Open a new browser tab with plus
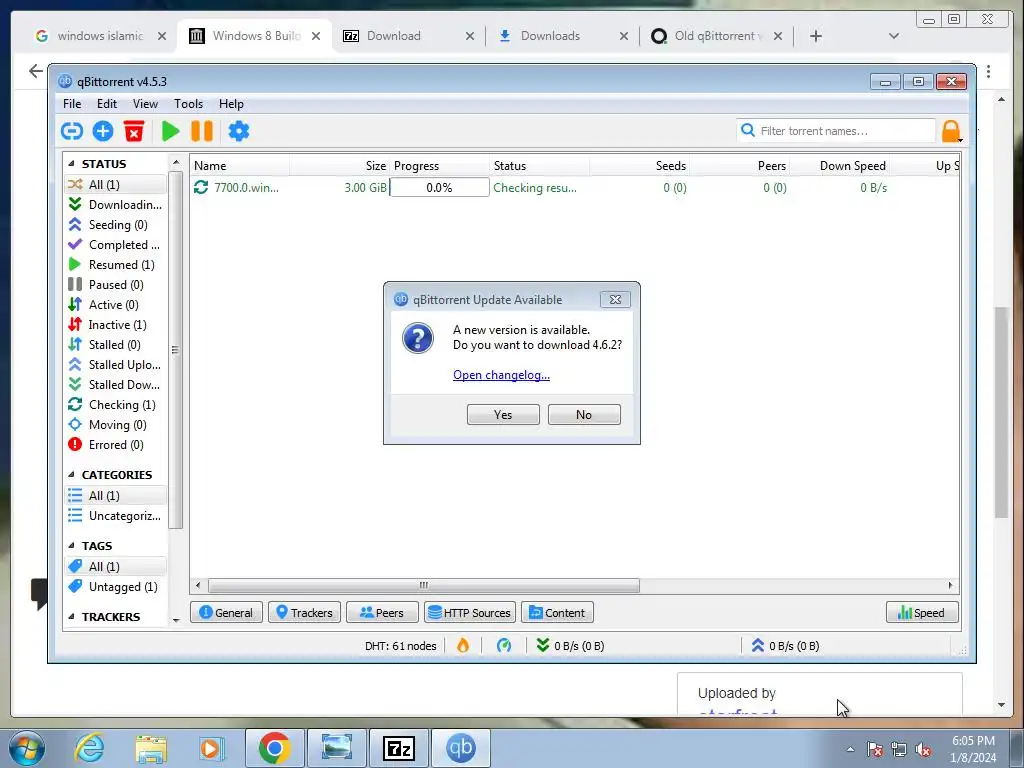This screenshot has height=768, width=1024. tap(816, 36)
